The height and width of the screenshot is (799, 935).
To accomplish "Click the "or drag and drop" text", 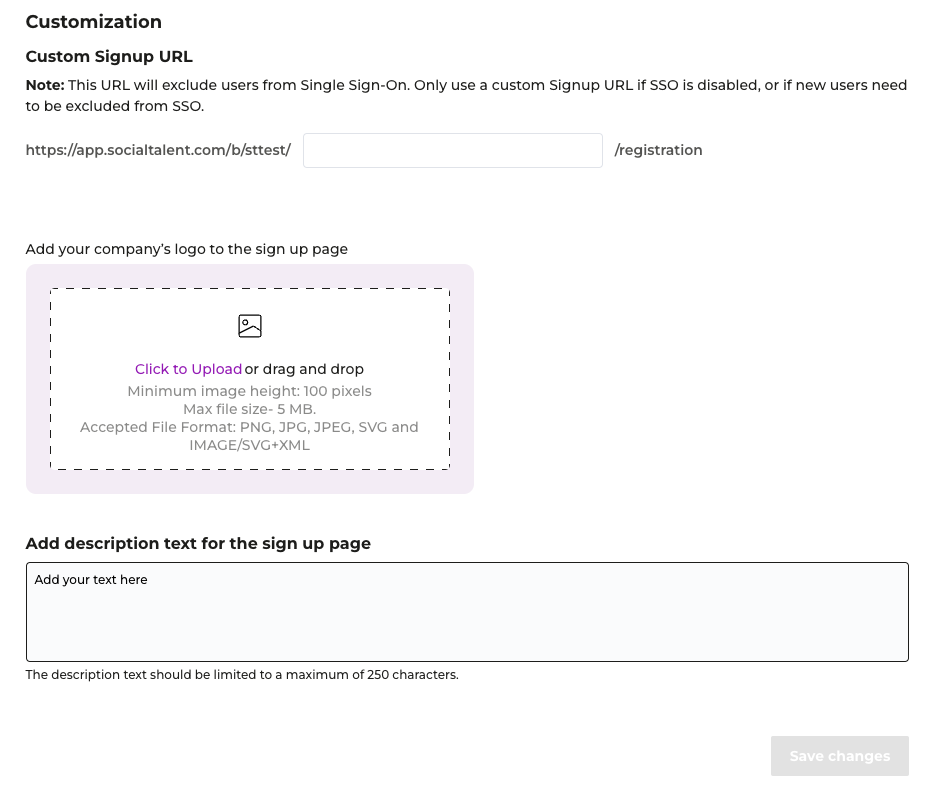I will point(304,369).
